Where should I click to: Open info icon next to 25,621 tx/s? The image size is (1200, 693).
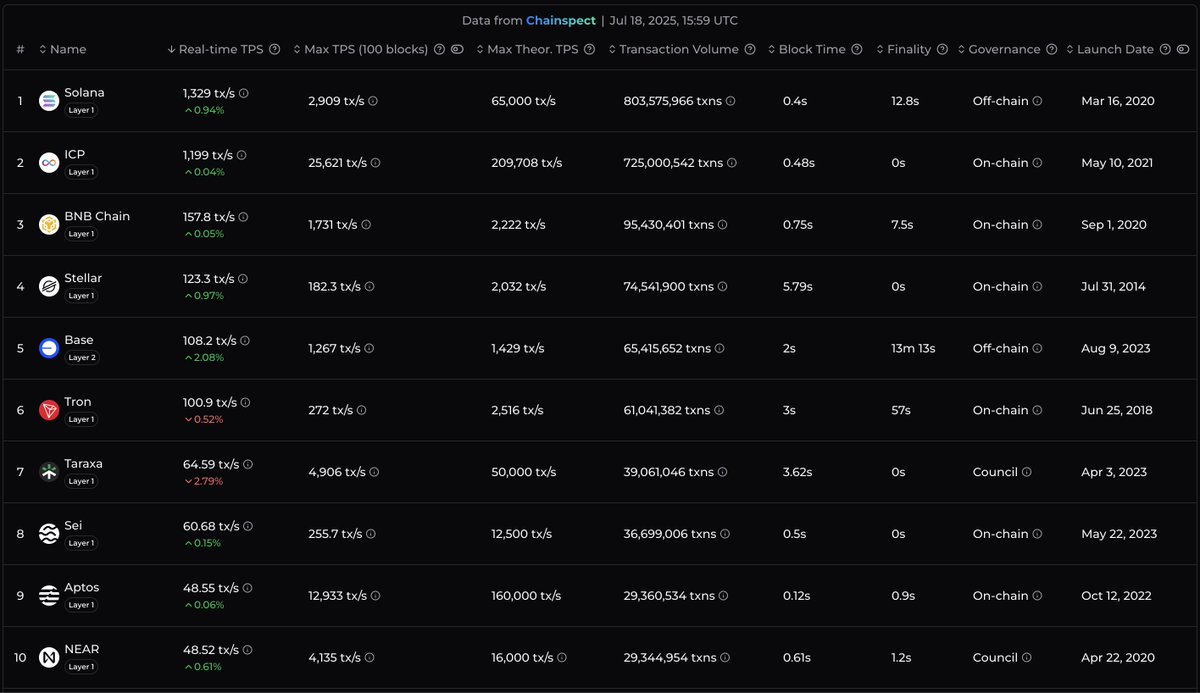(375, 163)
